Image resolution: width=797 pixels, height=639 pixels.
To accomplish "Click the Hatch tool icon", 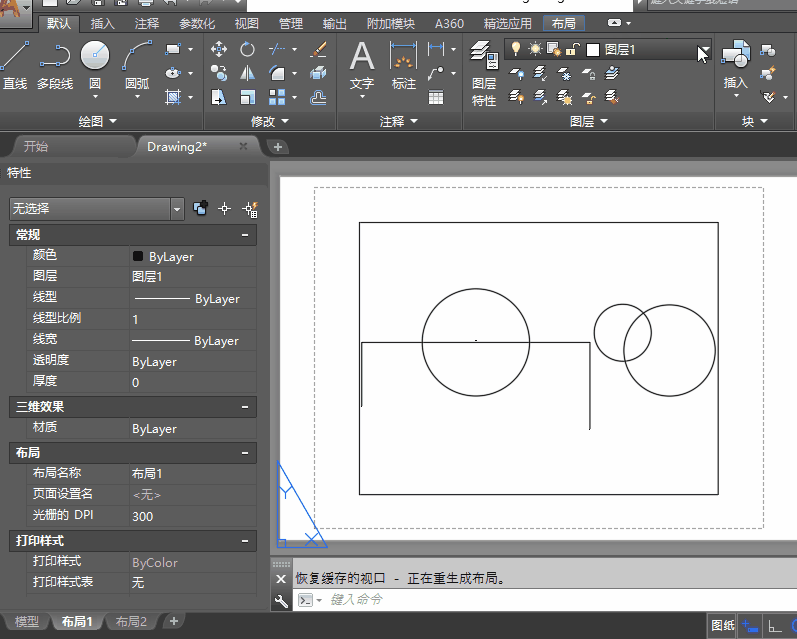I will pos(173,97).
